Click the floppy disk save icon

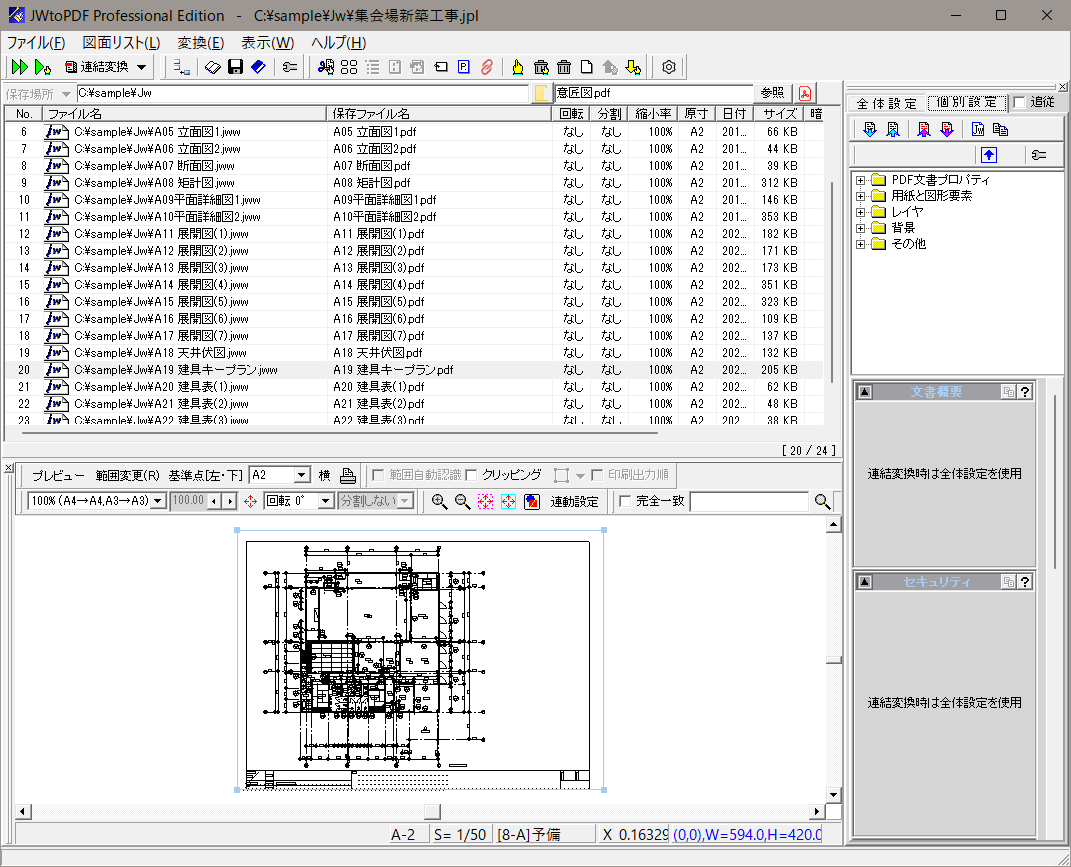click(233, 67)
